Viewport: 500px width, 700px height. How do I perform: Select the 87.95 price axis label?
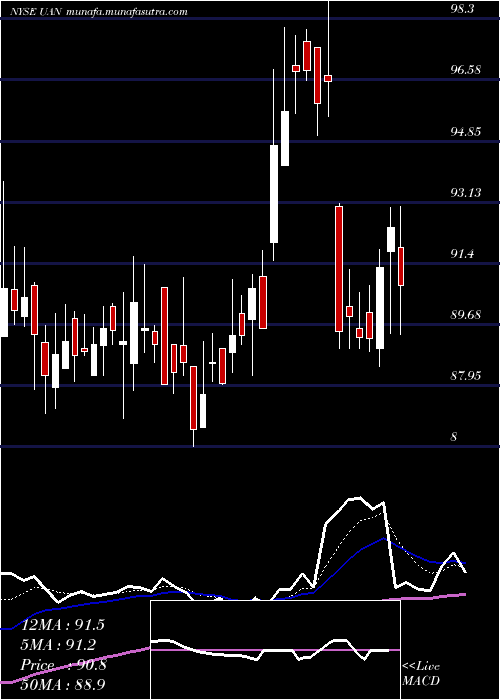point(466,375)
